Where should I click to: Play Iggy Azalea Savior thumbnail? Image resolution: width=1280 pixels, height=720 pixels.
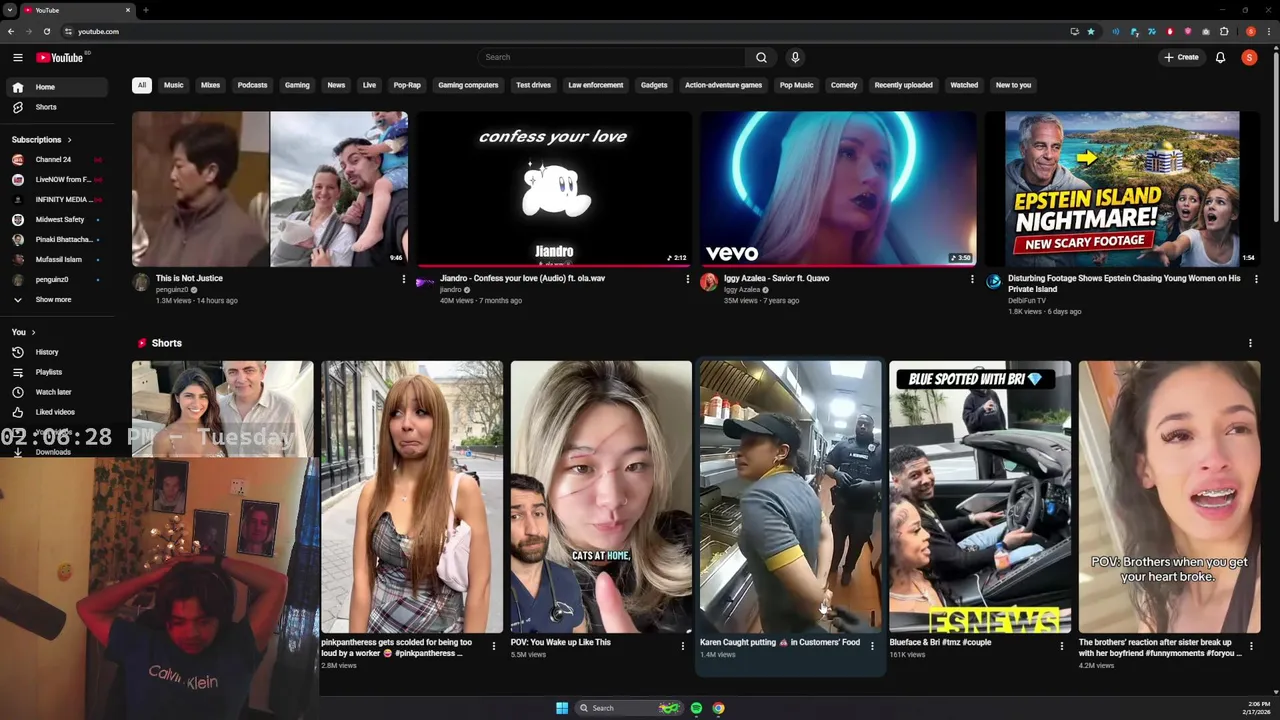(838, 189)
